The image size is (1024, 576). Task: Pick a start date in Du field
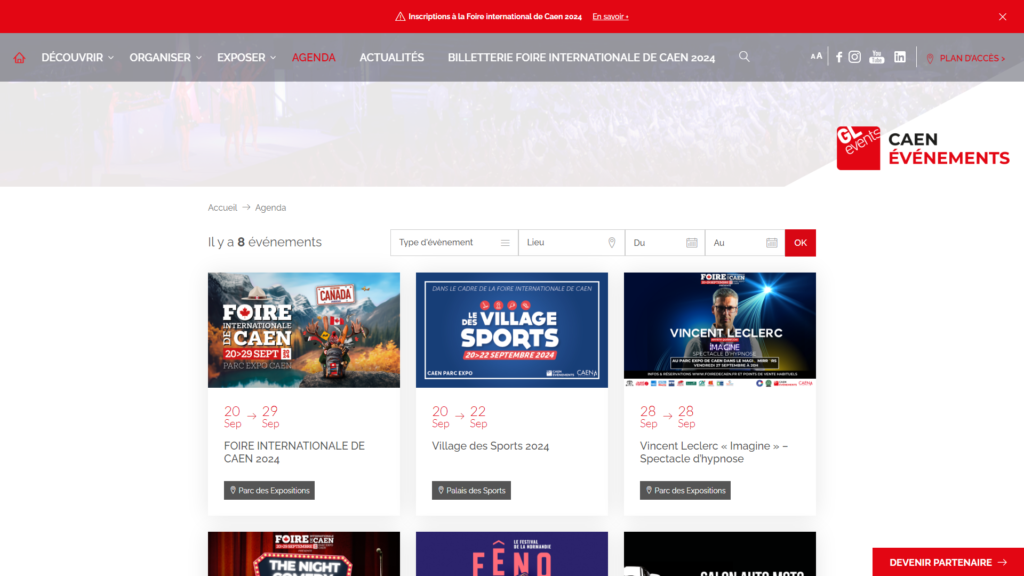[x=665, y=243]
